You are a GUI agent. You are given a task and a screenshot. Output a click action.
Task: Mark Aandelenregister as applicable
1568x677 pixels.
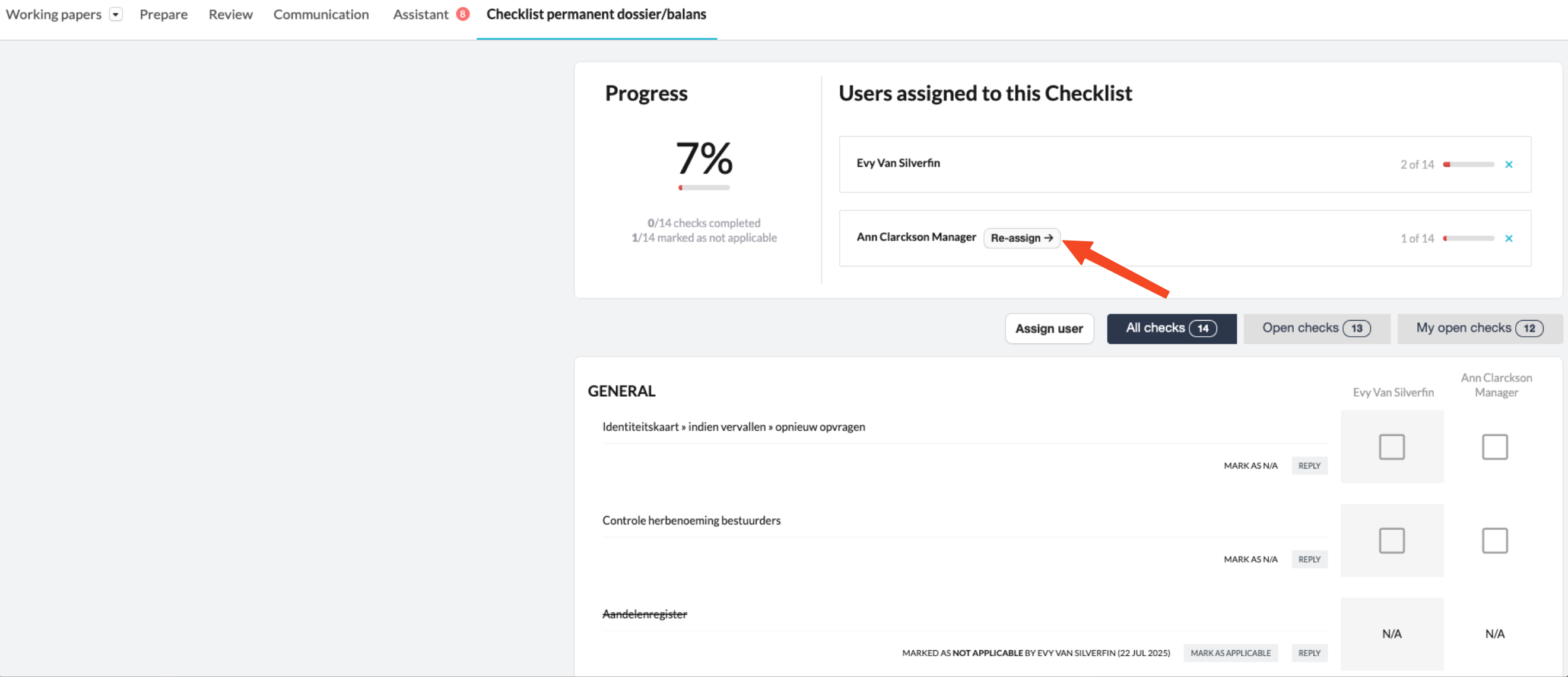[1230, 653]
